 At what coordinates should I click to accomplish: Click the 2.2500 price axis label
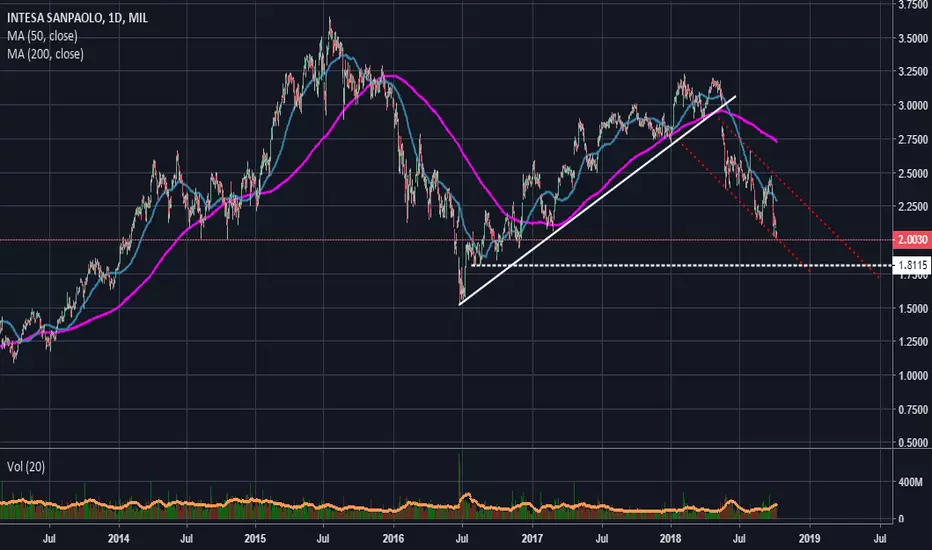point(912,206)
